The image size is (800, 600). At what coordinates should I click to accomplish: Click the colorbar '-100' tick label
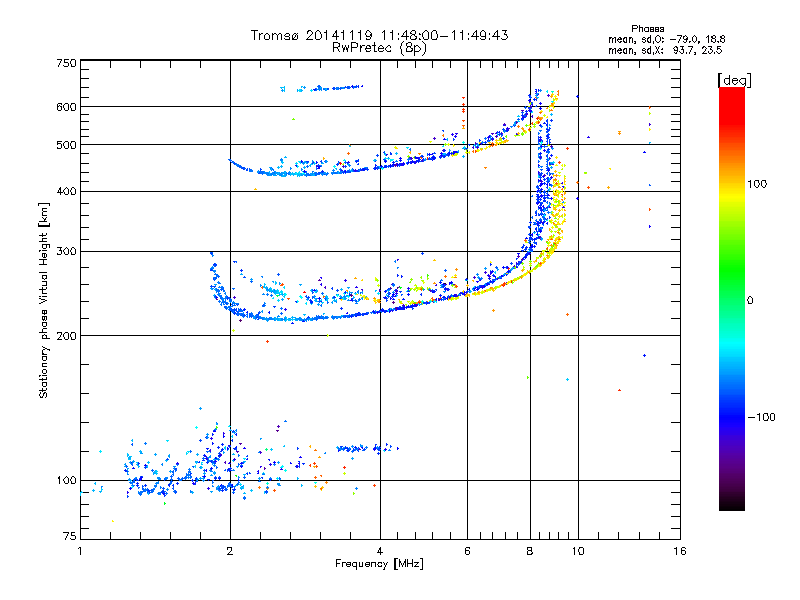click(761, 417)
